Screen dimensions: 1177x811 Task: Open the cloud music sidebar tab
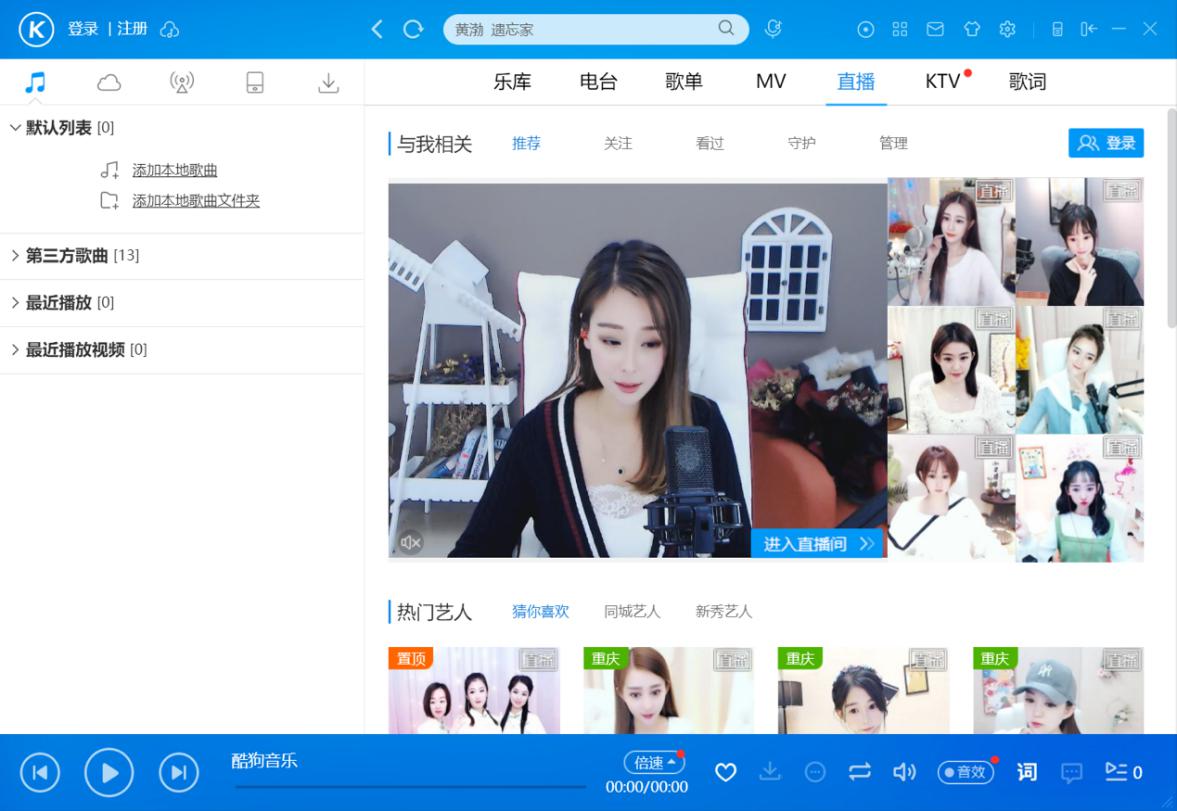coord(109,83)
